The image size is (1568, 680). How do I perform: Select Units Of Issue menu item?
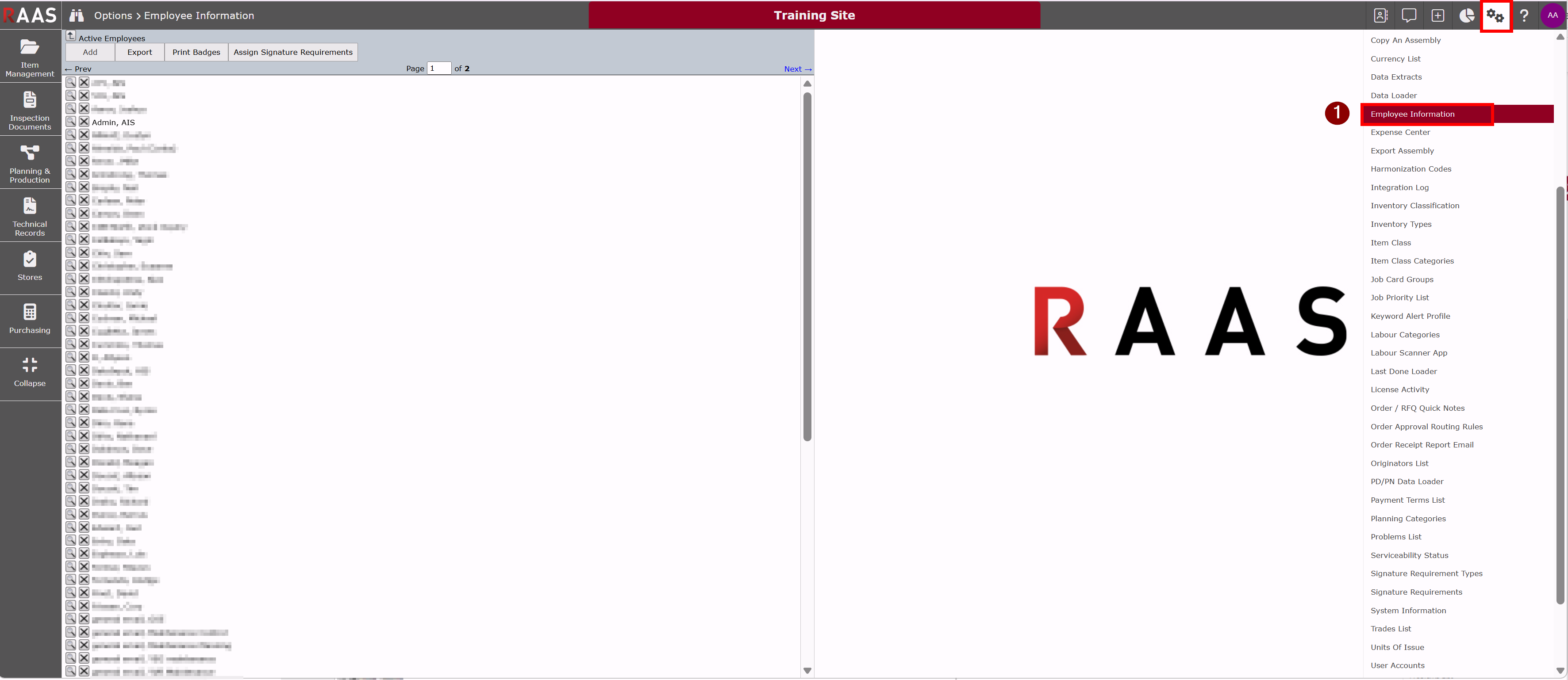click(x=1397, y=647)
